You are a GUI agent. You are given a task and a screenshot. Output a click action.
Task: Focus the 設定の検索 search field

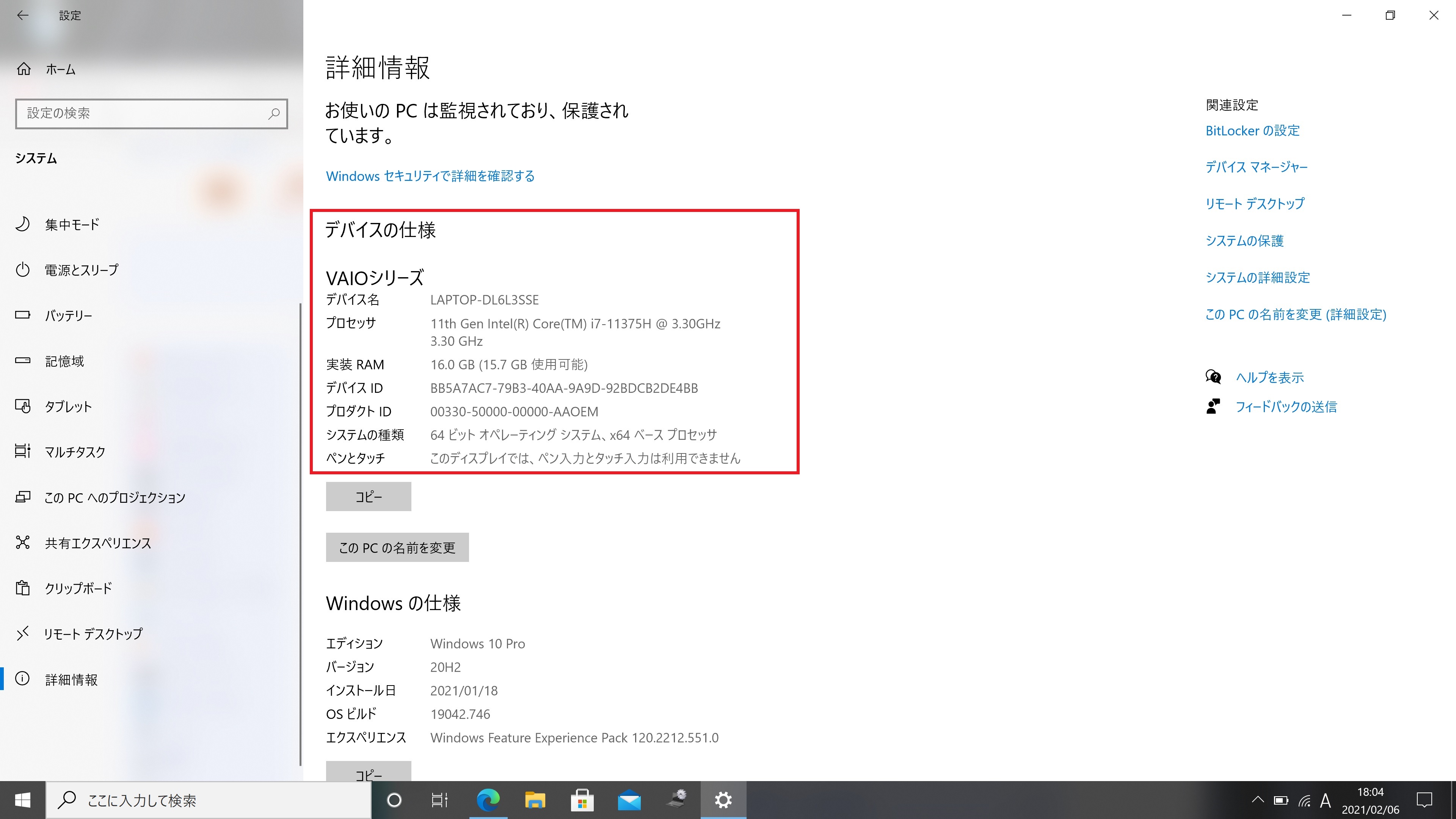[152, 114]
